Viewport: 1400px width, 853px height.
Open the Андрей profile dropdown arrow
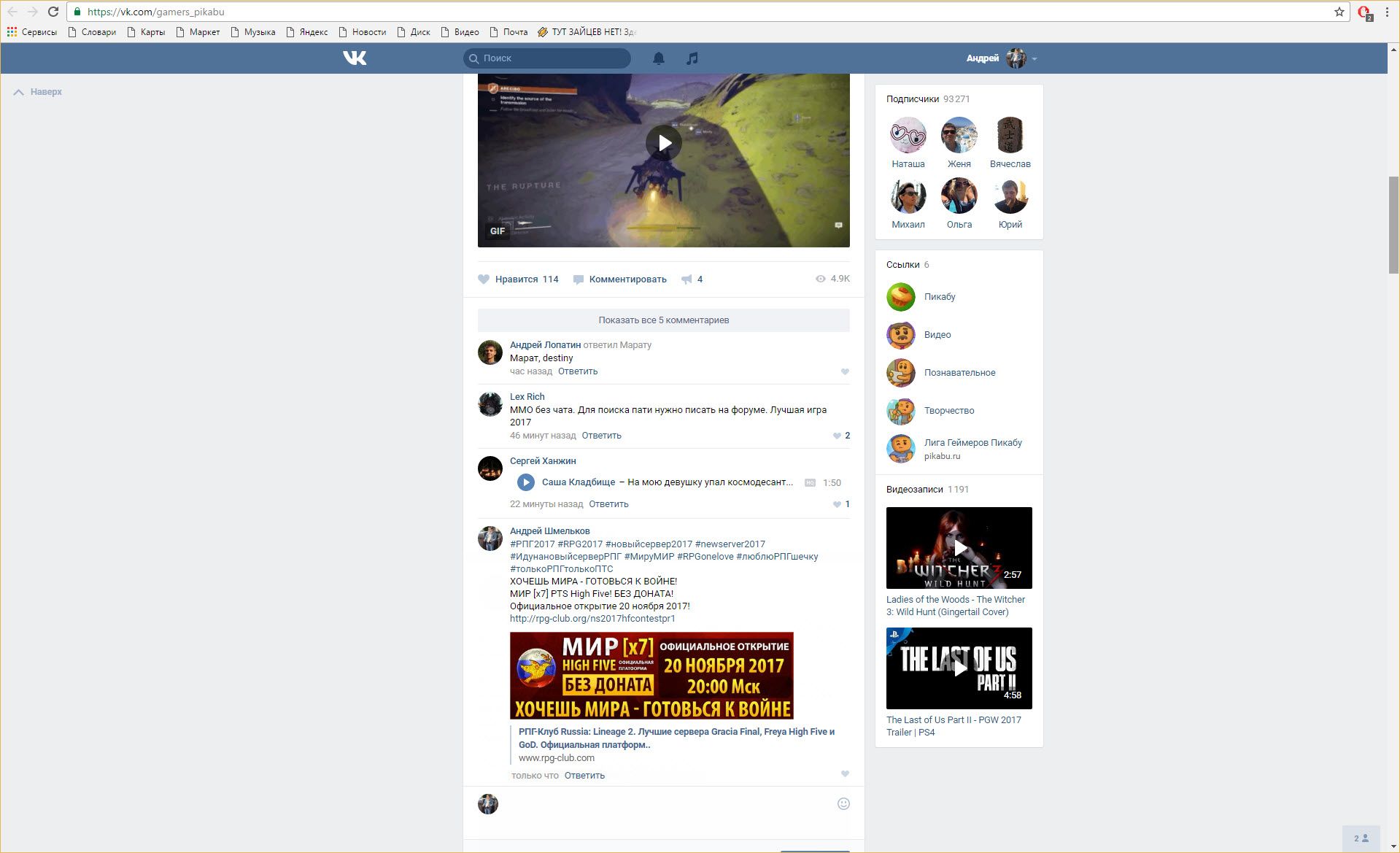pos(1034,58)
